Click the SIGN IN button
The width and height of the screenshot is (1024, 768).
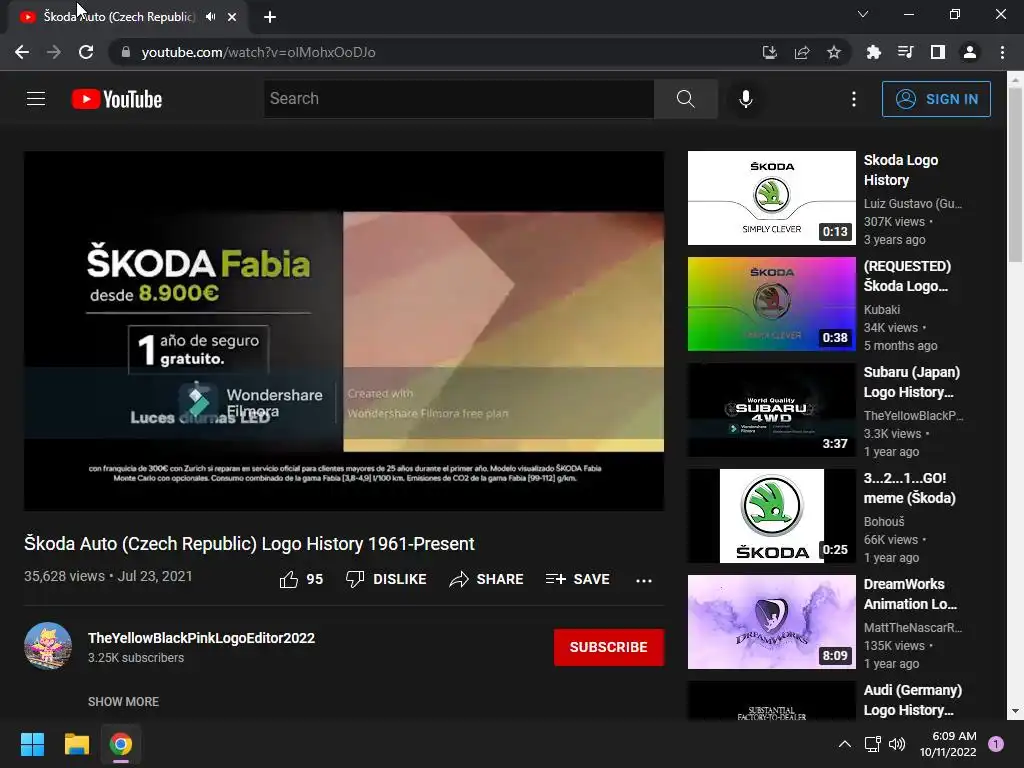point(936,99)
